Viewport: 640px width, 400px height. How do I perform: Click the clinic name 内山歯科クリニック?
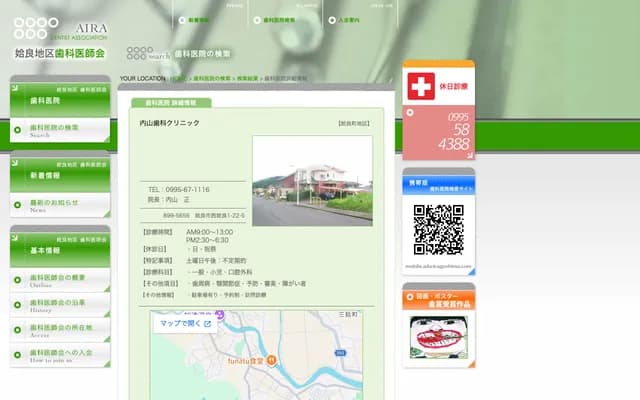169,123
